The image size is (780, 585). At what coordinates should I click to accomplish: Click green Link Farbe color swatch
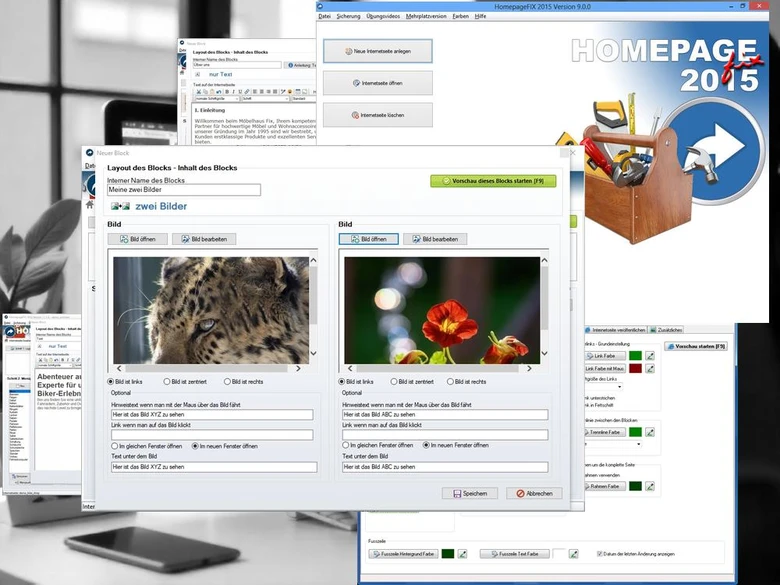pos(635,356)
